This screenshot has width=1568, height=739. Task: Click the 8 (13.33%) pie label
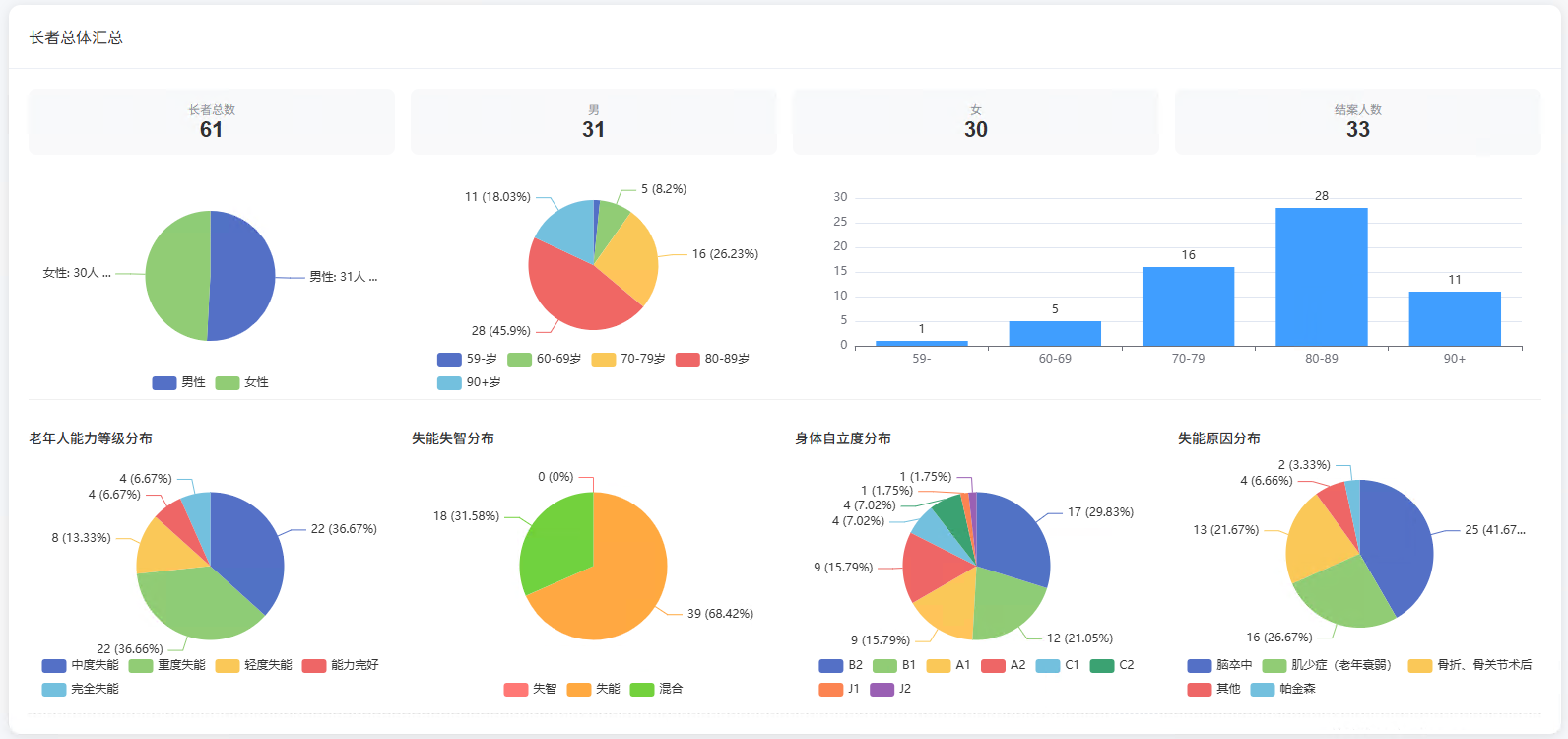point(81,538)
